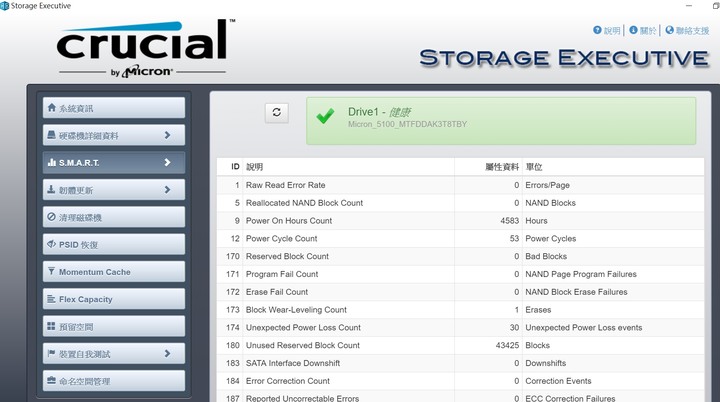
Task: Click the Power Cycle Count label
Action: coord(281,239)
